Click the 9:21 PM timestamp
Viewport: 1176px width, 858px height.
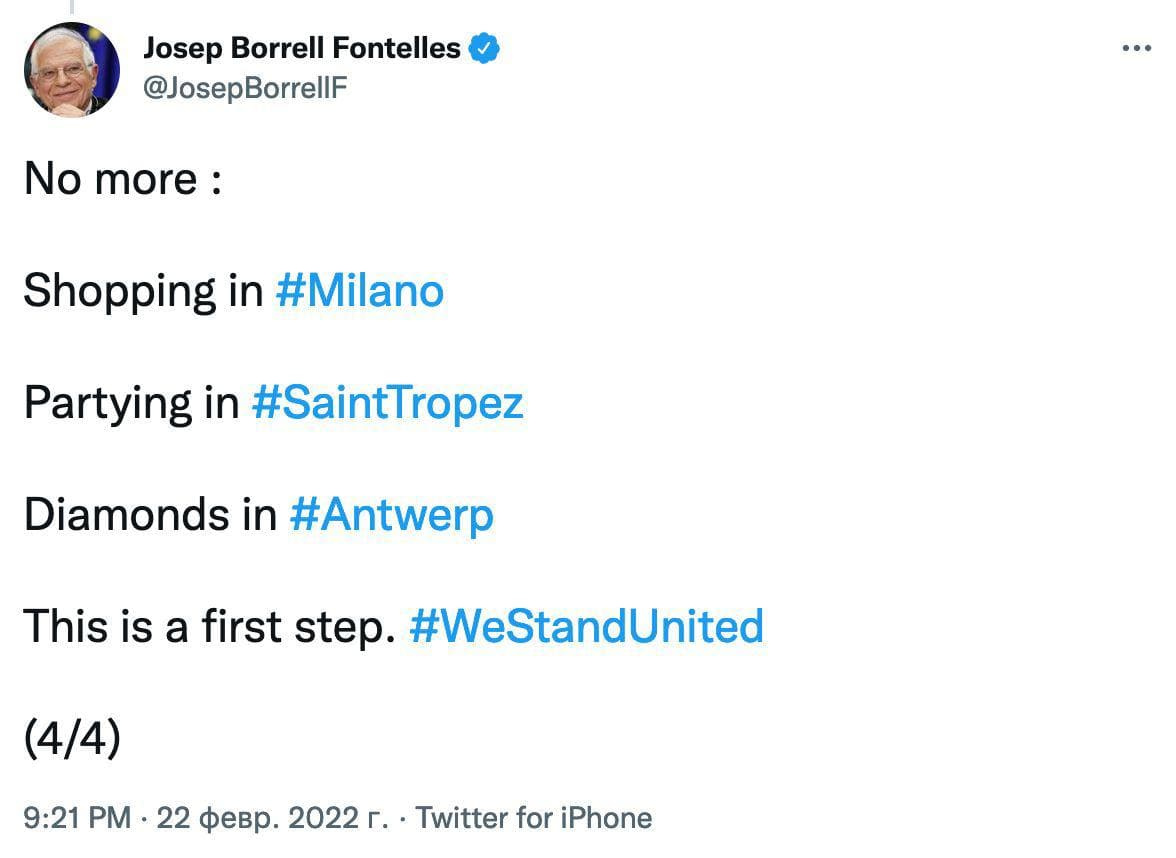pos(77,818)
